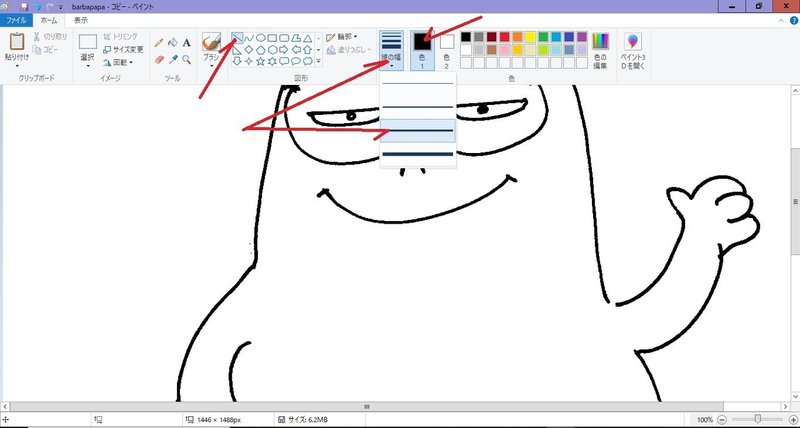This screenshot has height=428, width=800.
Task: Select the Diamond shape
Action: (249, 49)
